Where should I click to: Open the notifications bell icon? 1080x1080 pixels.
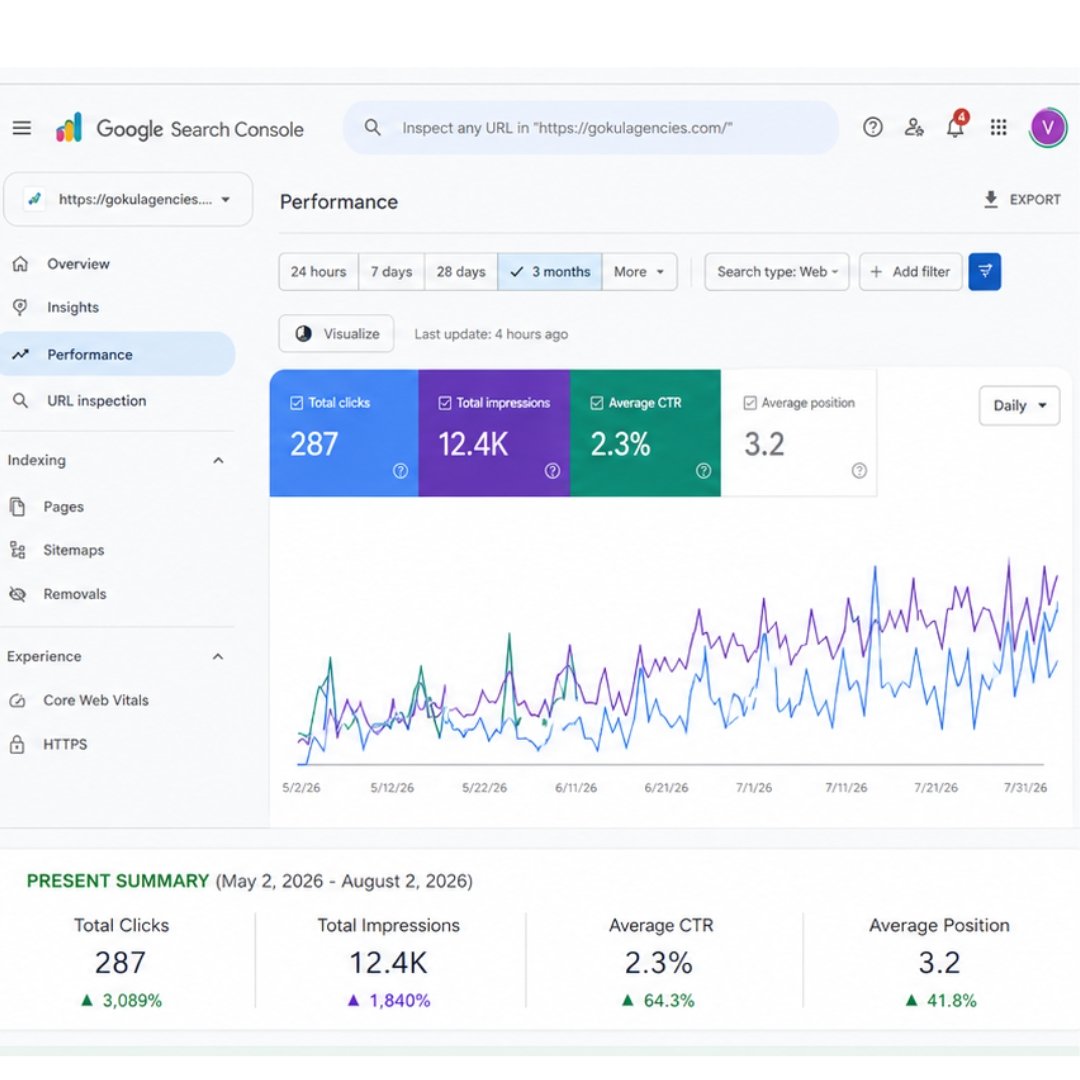pos(955,126)
